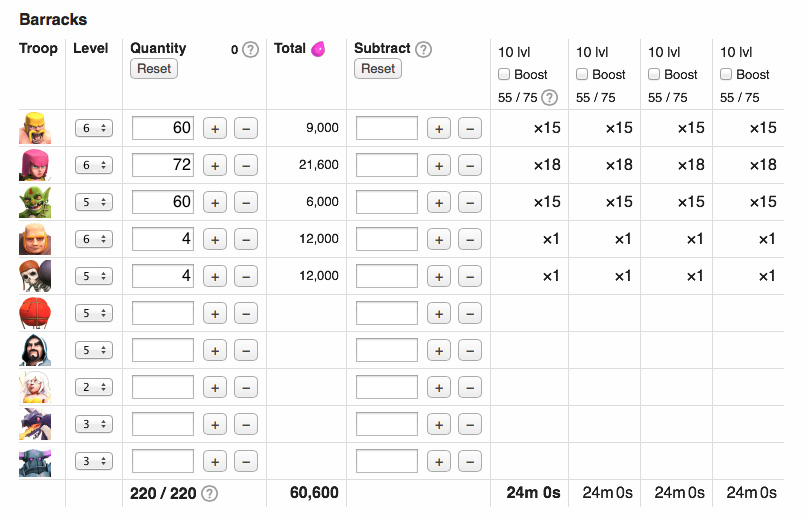Click the Giant troop icon
Screen dimensions: 807x519
[x=35, y=239]
